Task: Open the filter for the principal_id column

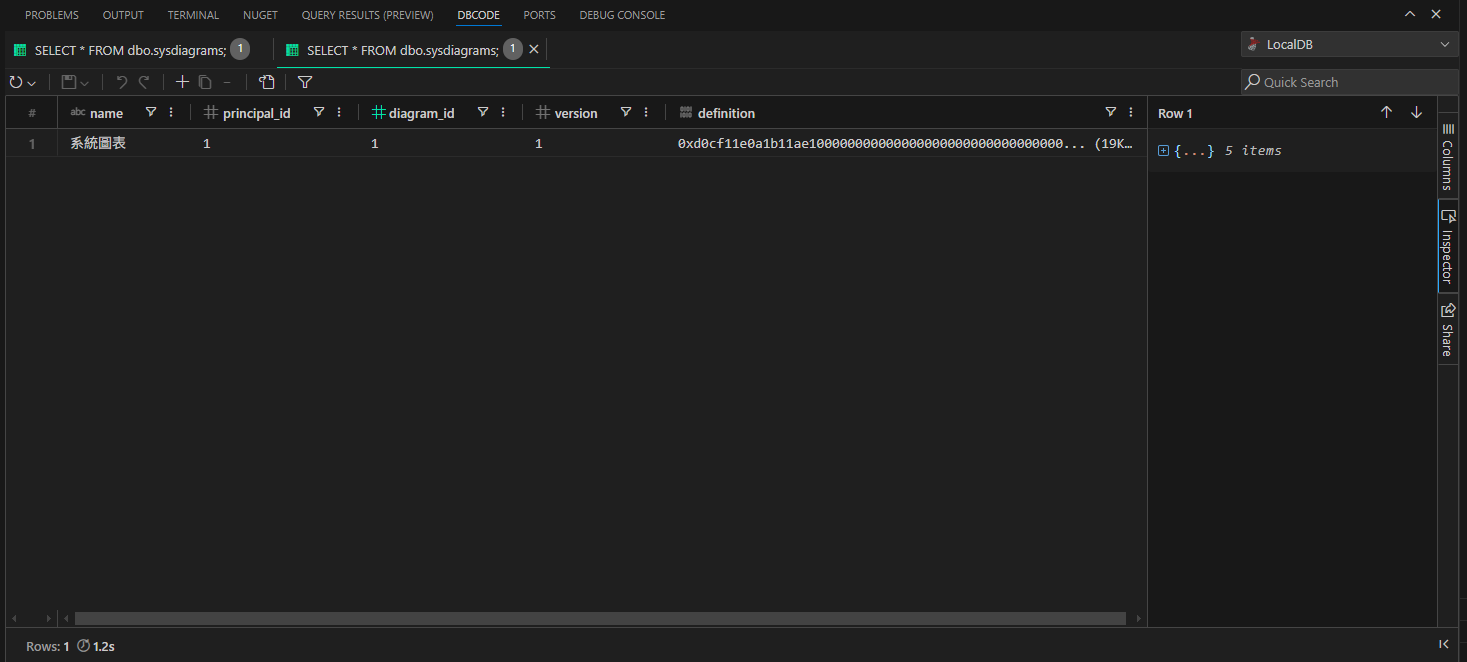Action: [x=319, y=112]
